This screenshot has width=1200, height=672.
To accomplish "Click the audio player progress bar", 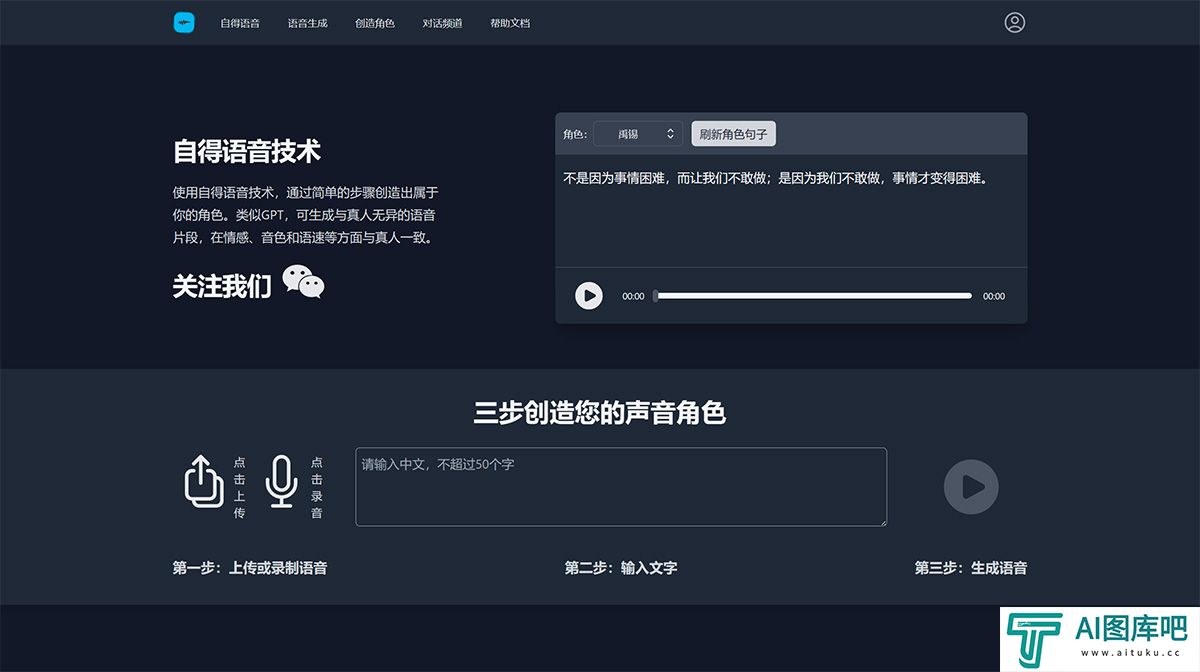I will 813,296.
